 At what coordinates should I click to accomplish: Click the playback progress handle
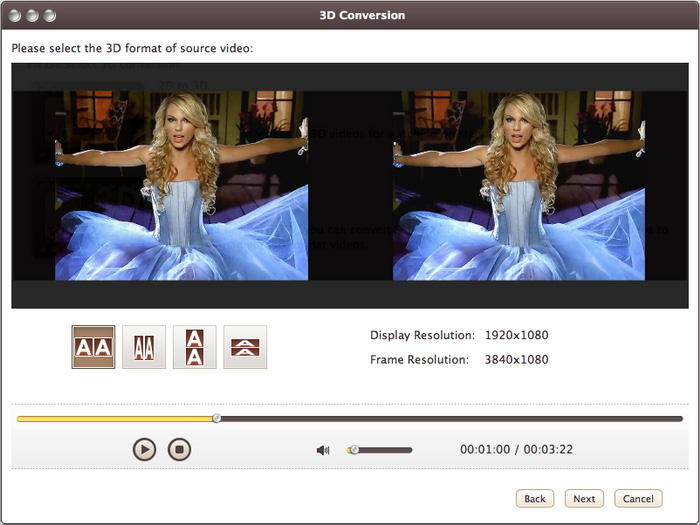tap(217, 418)
